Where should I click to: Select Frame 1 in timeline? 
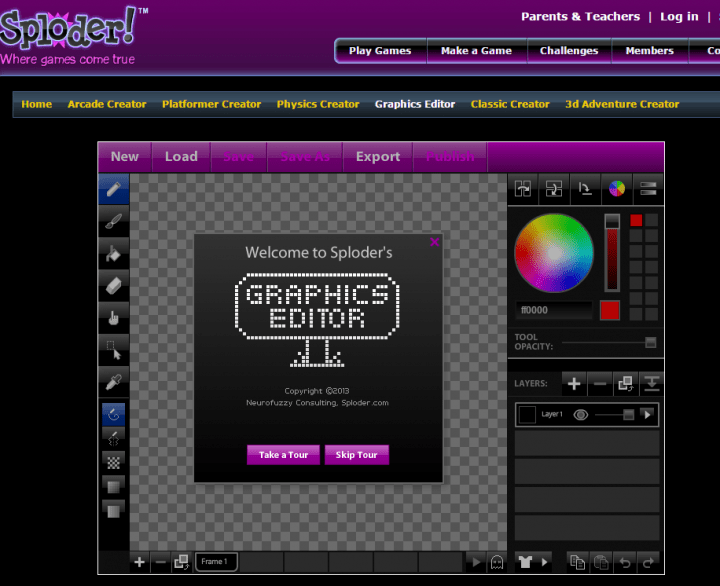point(216,562)
